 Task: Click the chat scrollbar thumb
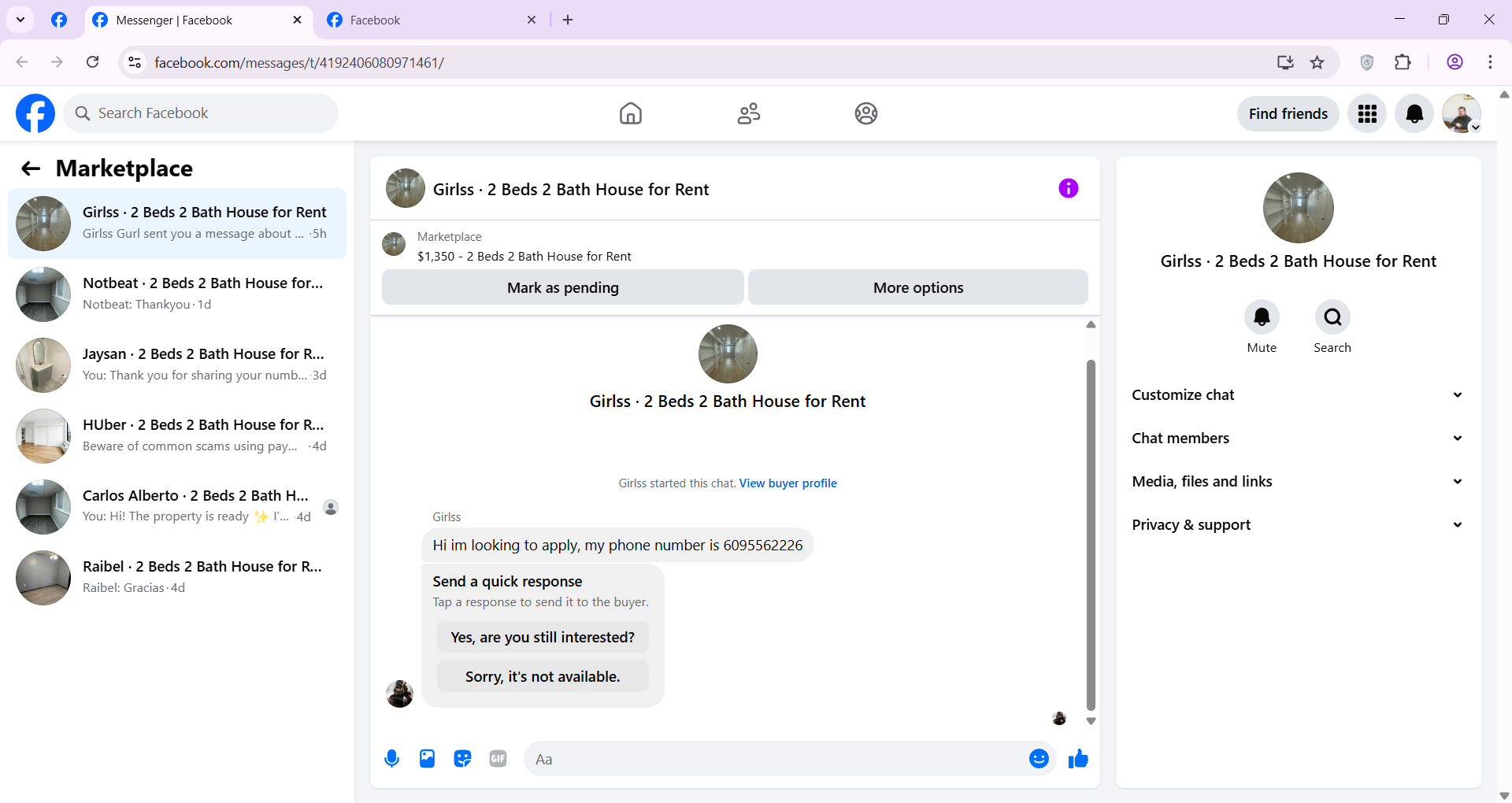pyautogui.click(x=1091, y=535)
